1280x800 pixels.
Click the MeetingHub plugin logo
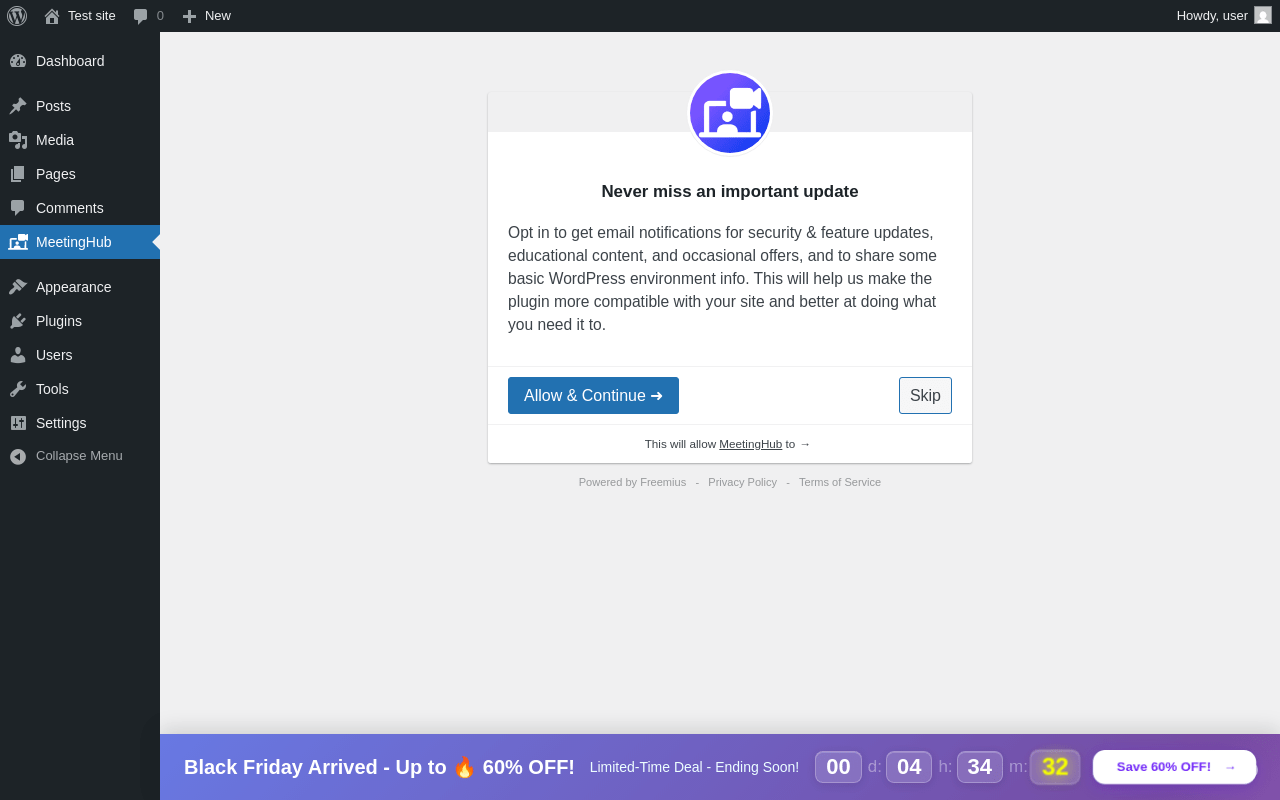tap(730, 113)
